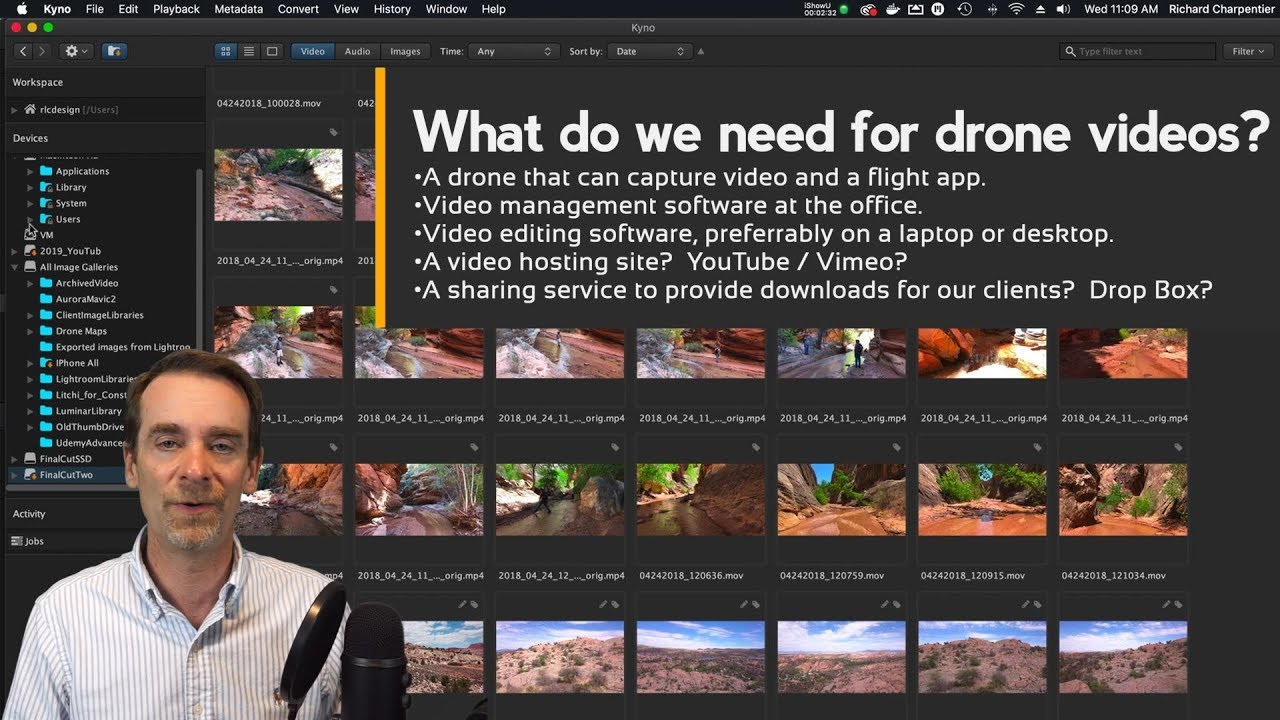1280x720 pixels.
Task: Open the Playback menu
Action: [176, 9]
